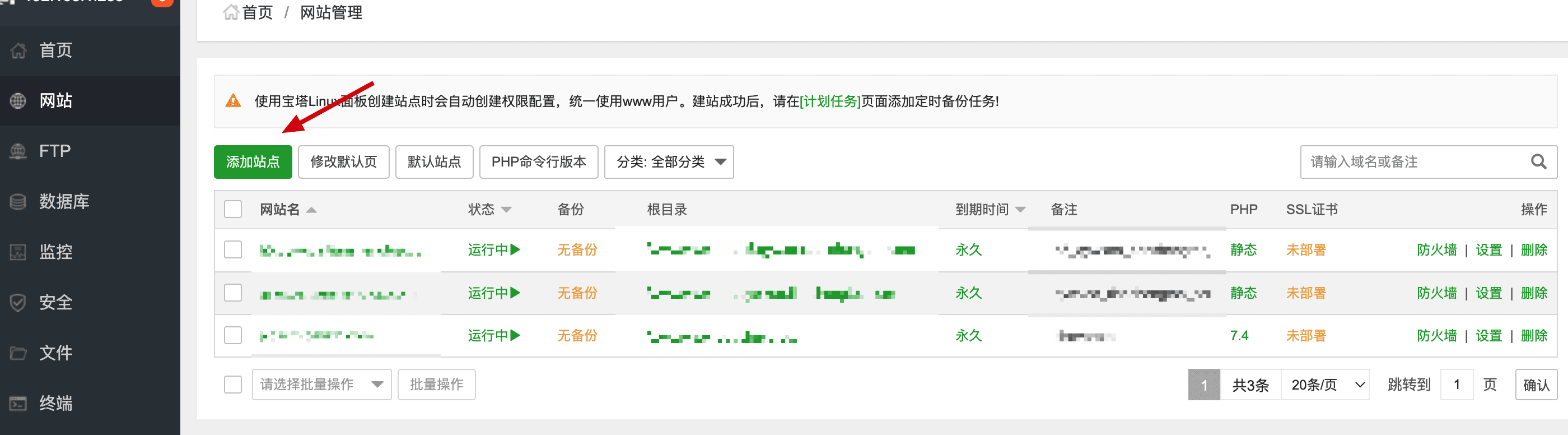The height and width of the screenshot is (435, 1568).
Task: Click 运行中 play status in first site row
Action: [x=494, y=250]
